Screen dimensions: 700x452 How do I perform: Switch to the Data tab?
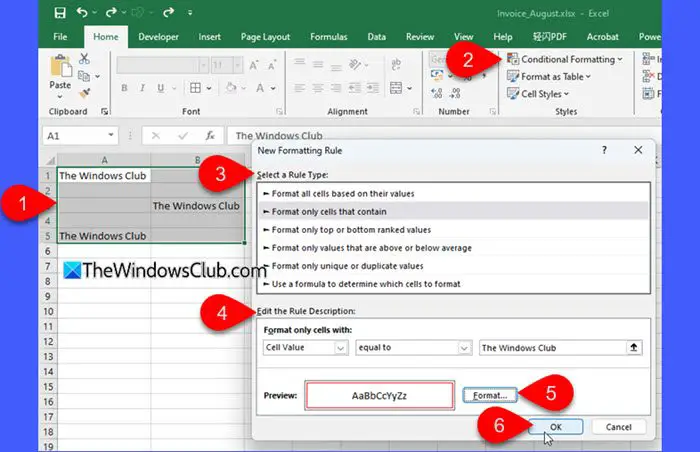click(x=376, y=37)
